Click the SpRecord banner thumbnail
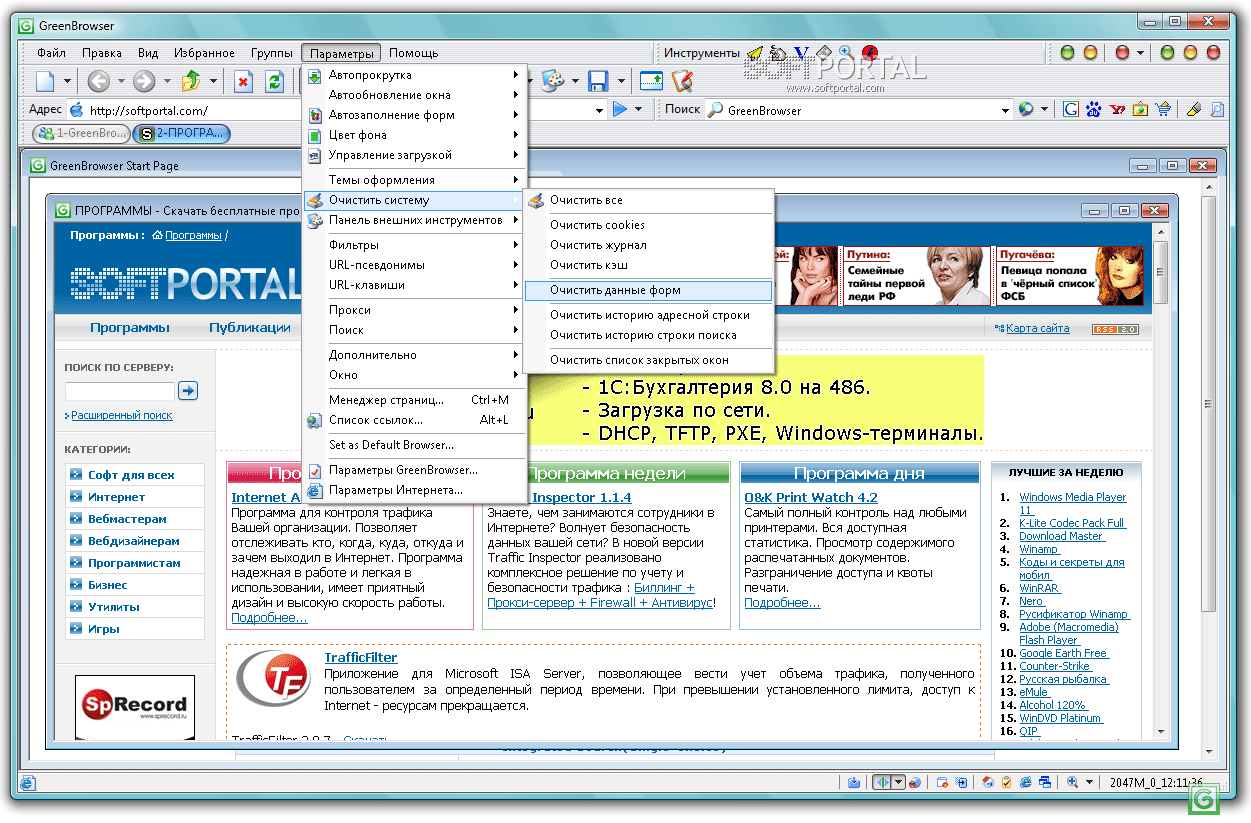Screen dimensions: 1251x823 (x=134, y=708)
